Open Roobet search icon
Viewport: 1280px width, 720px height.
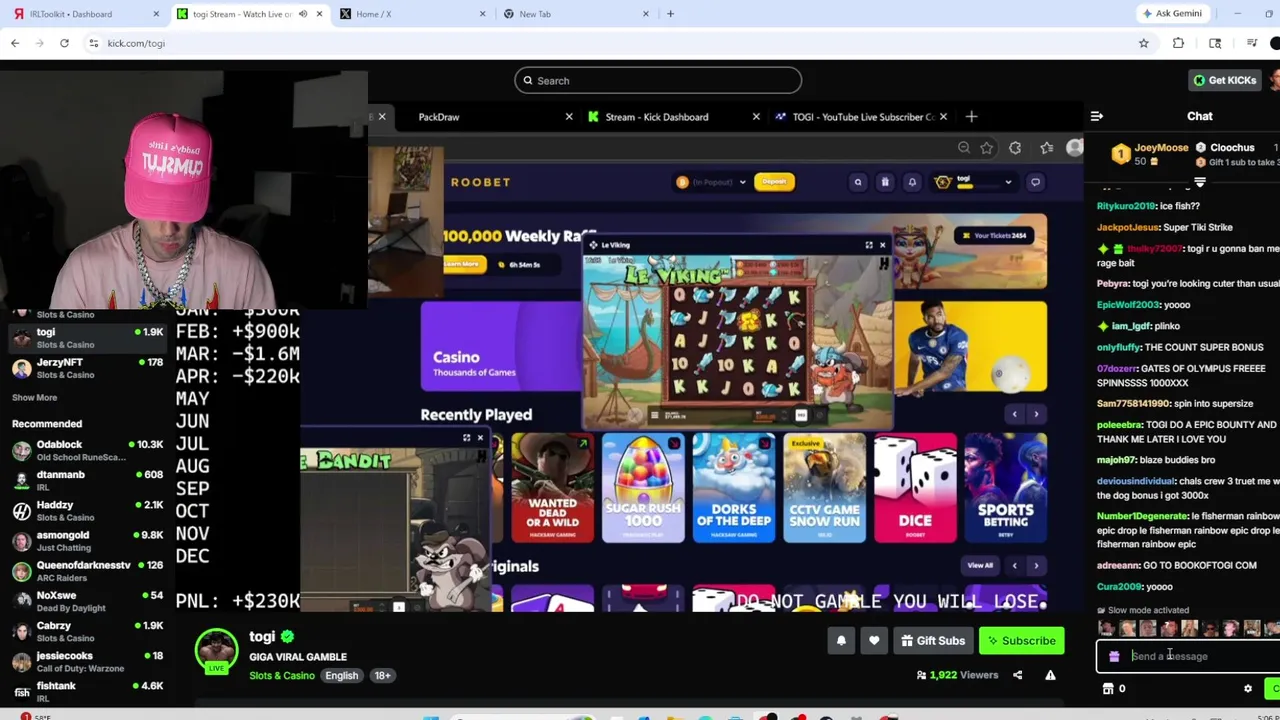(x=858, y=182)
